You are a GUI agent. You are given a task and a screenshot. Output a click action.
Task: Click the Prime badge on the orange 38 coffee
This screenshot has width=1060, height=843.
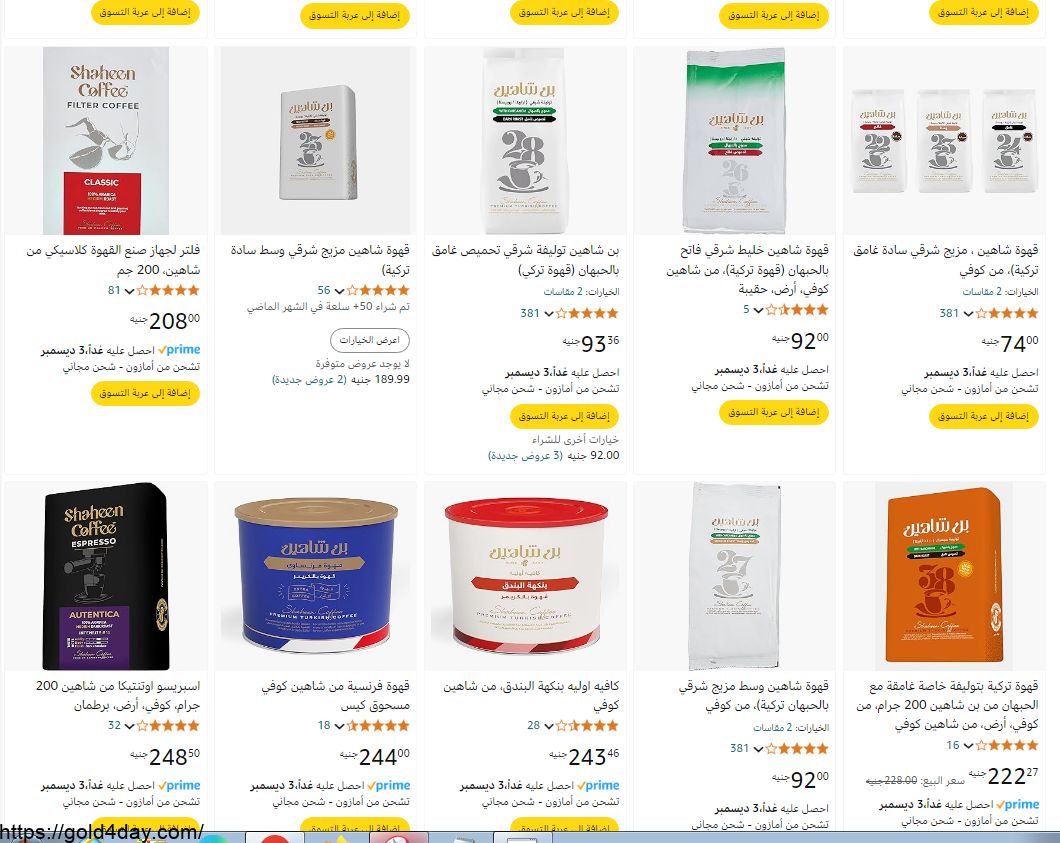pos(1017,804)
